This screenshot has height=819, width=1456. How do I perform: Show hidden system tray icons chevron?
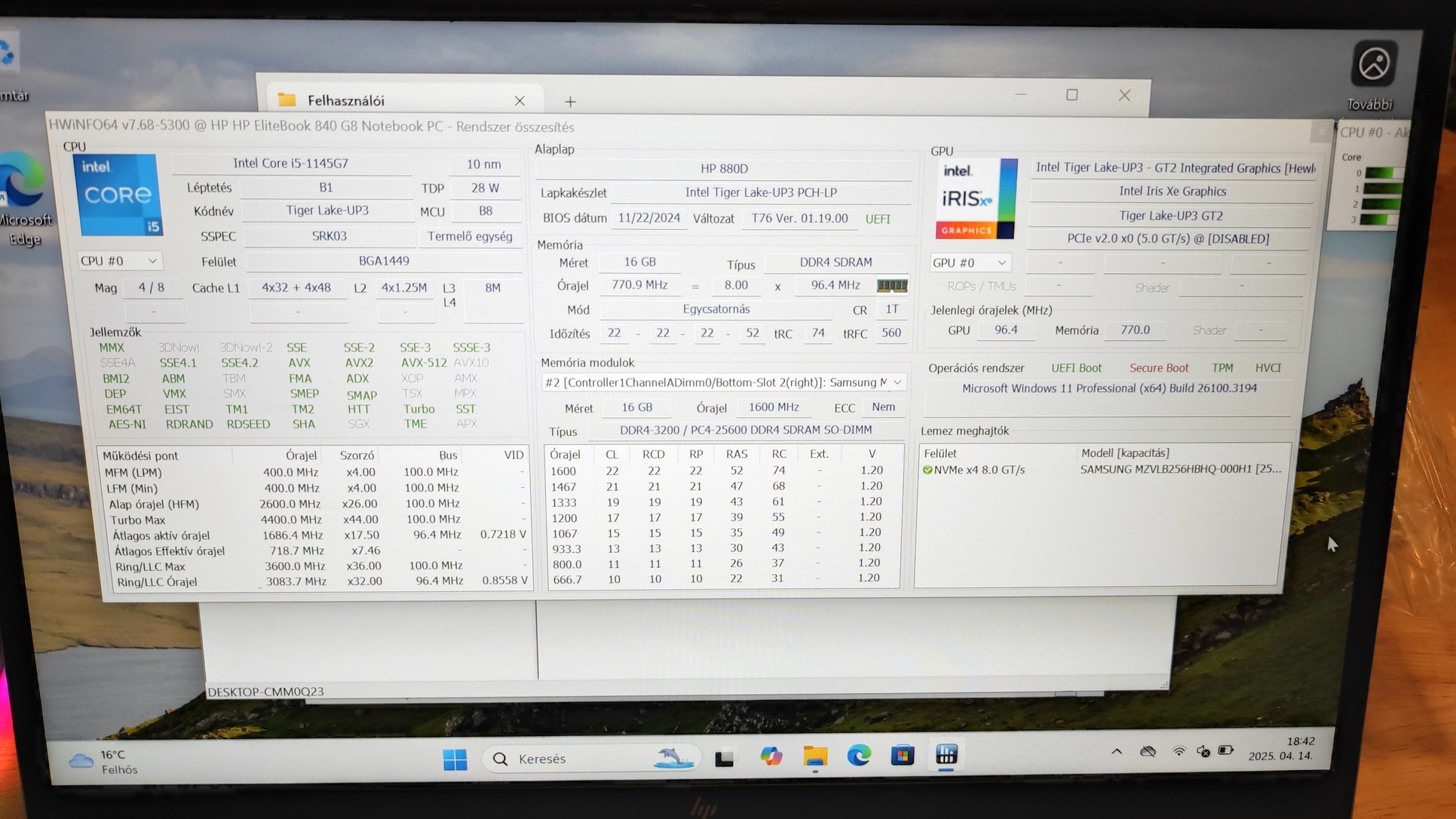[x=1116, y=751]
